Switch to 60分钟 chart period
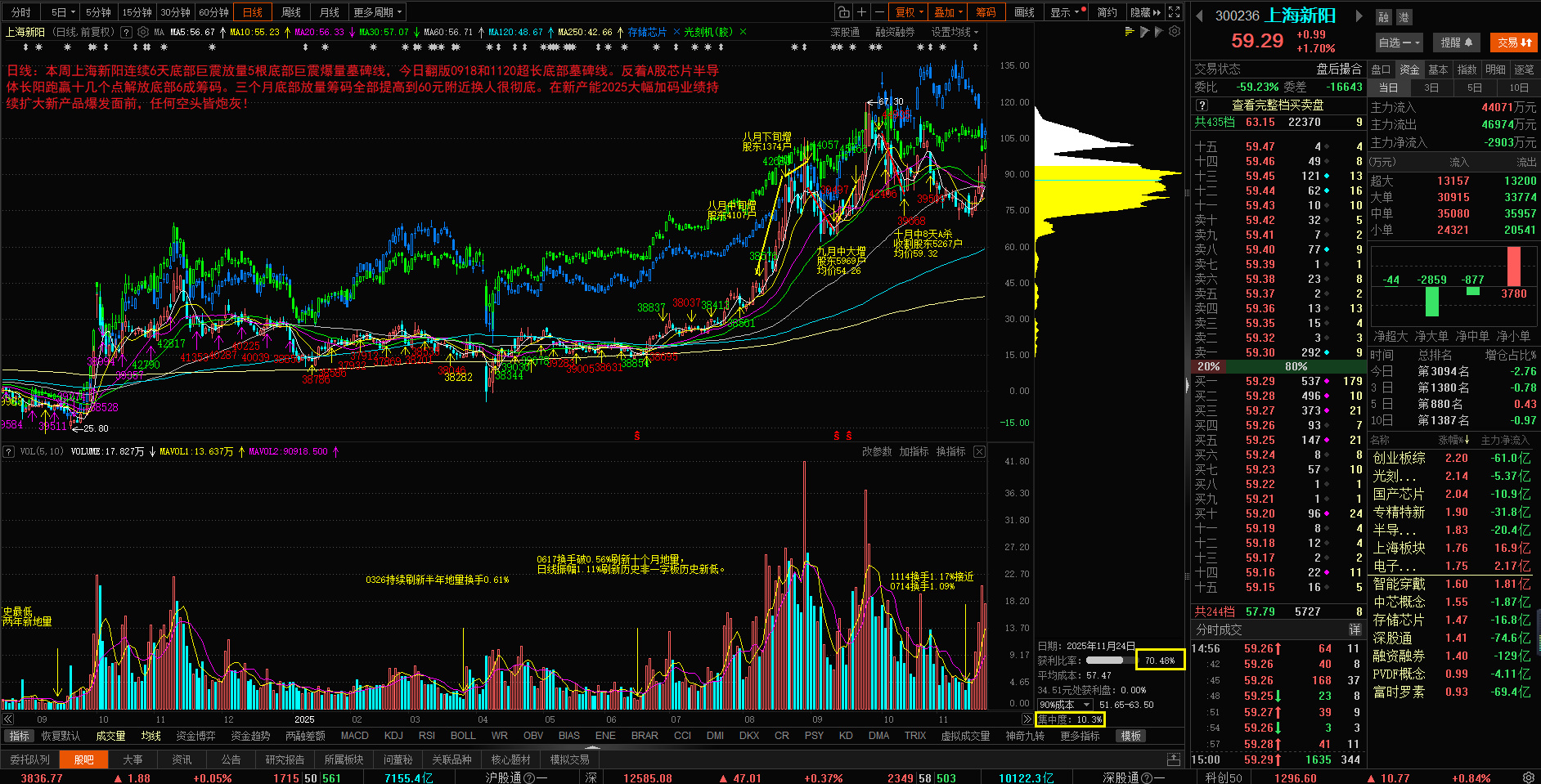 click(x=213, y=12)
